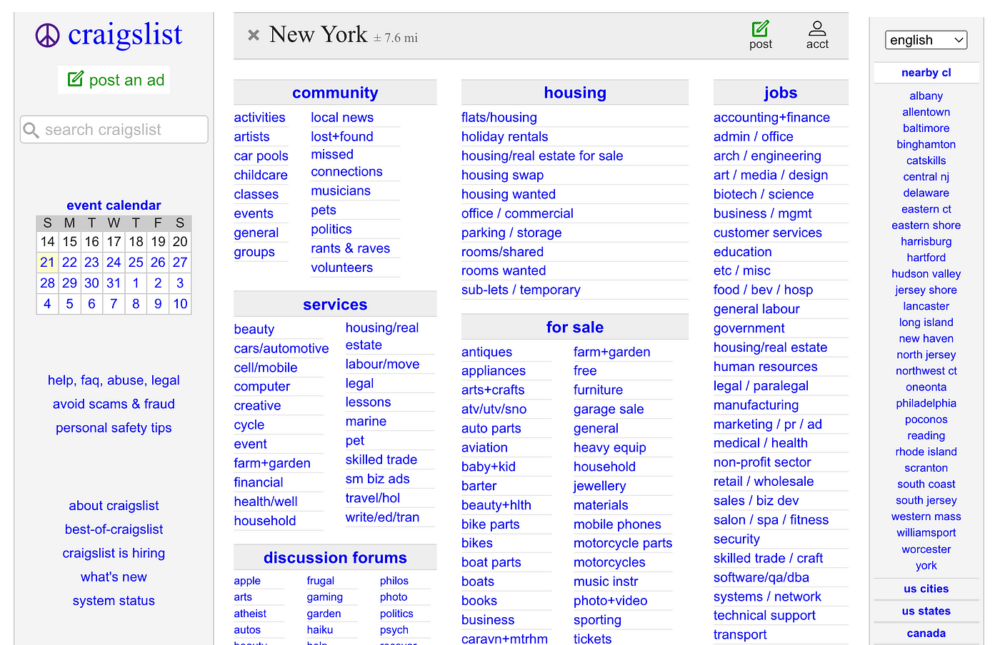
Task: Open garage sale link
Action: (x=608, y=409)
